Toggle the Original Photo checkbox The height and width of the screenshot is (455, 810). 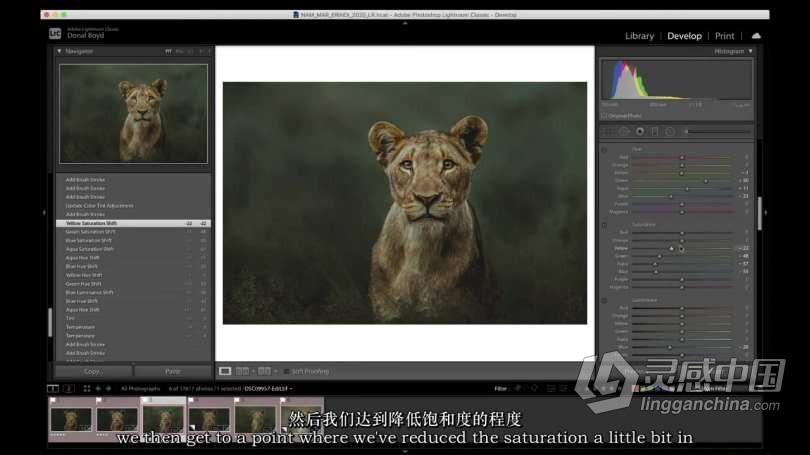604,116
